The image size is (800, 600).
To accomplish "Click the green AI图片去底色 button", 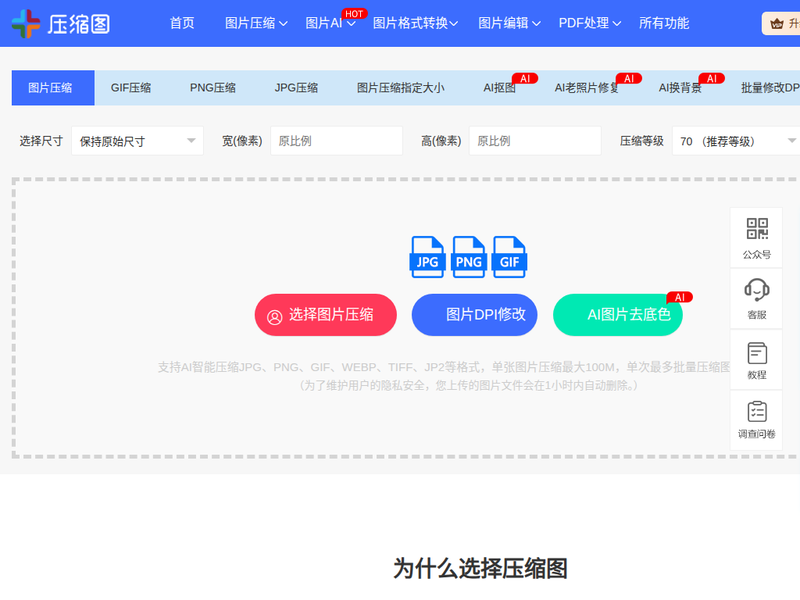I will (x=618, y=315).
